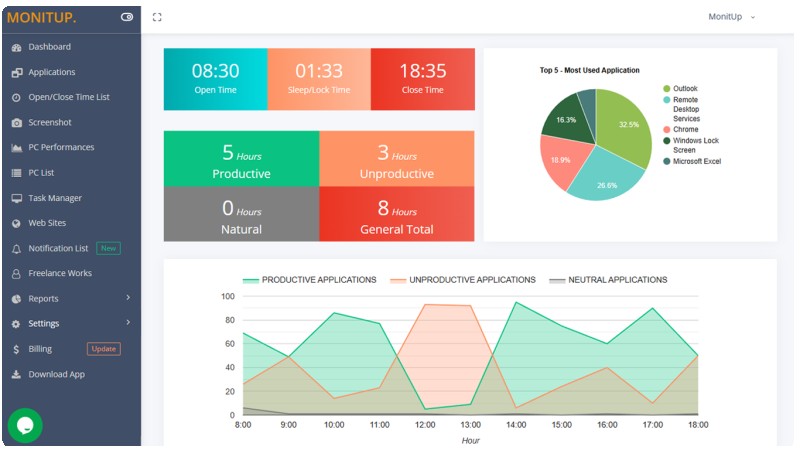Toggle the Productive Applications legend series
Viewport: 800px width, 450px height.
tap(309, 280)
